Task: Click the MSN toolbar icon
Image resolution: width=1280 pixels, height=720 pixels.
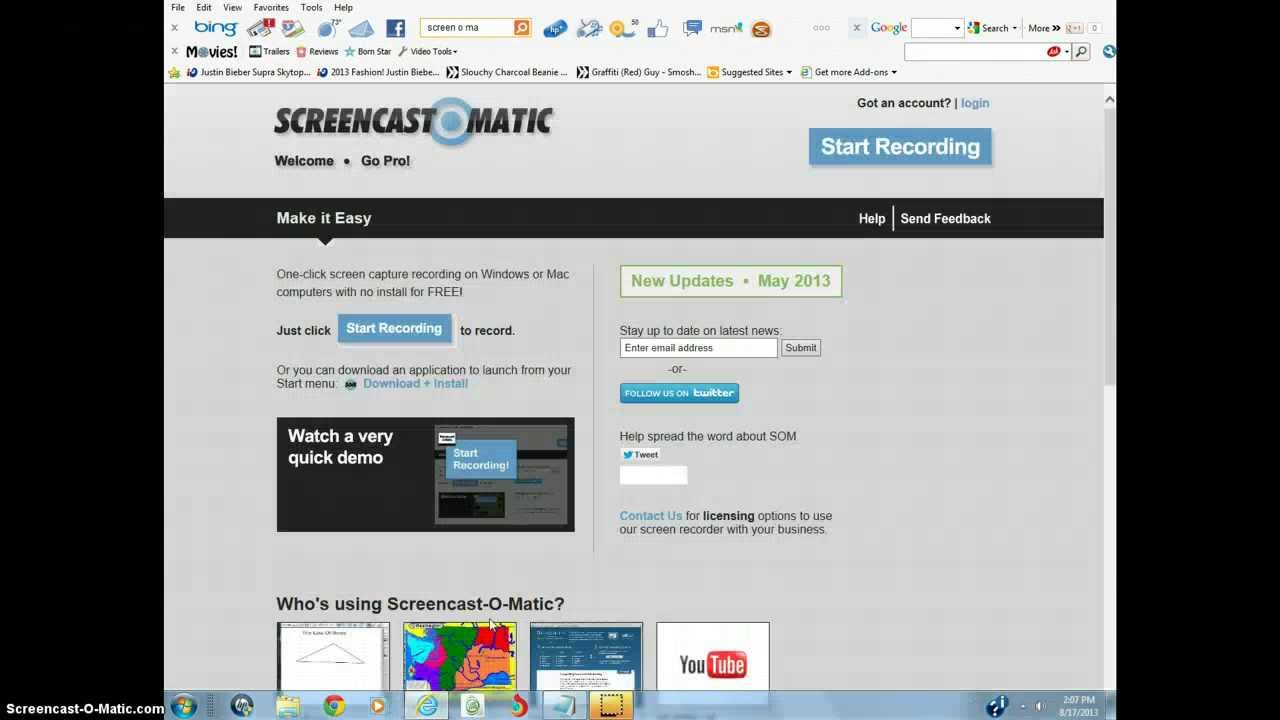Action: [726, 28]
